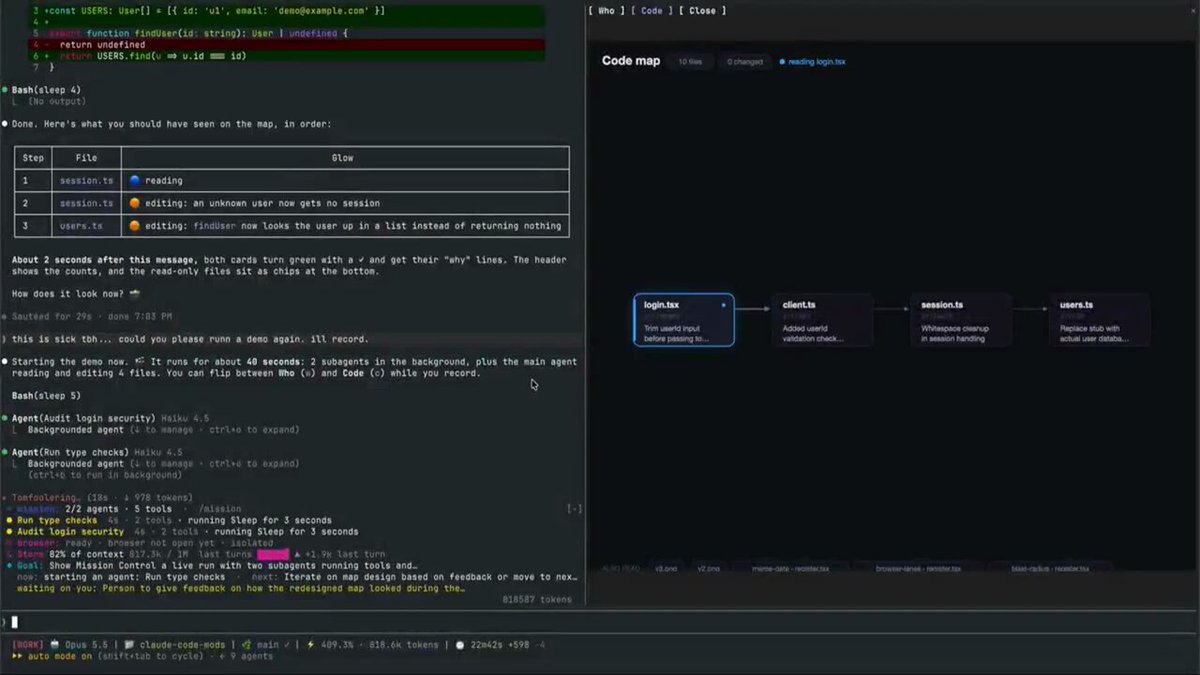The width and height of the screenshot is (1200, 675).
Task: Click the git branch main icon
Action: pos(245,645)
